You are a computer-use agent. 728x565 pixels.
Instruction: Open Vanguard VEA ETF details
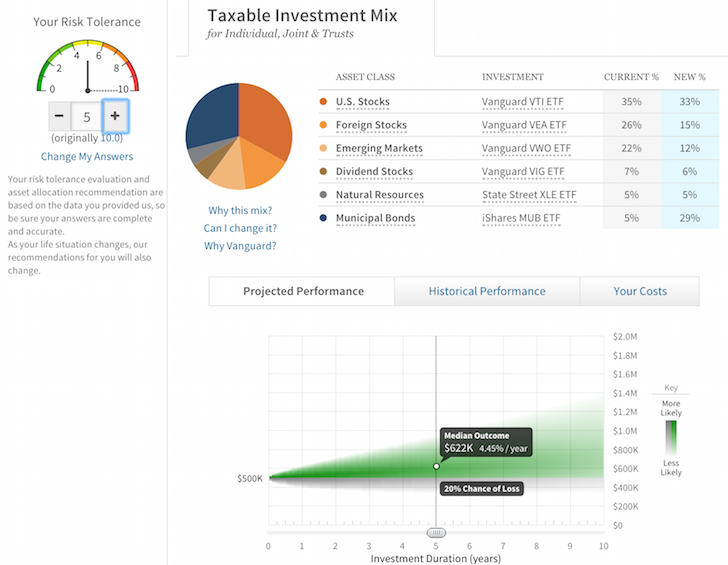pos(524,125)
